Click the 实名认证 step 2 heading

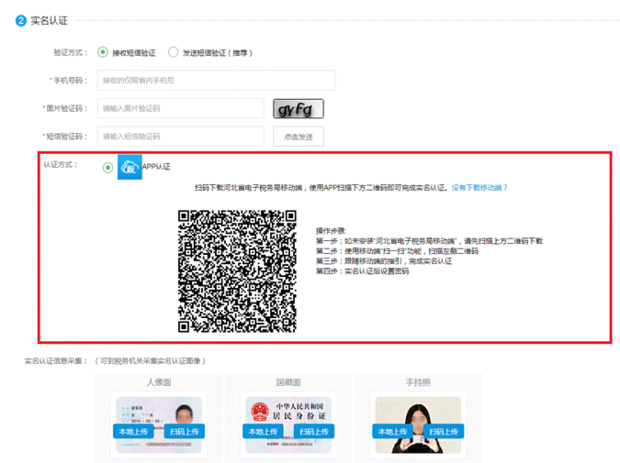tap(49, 21)
